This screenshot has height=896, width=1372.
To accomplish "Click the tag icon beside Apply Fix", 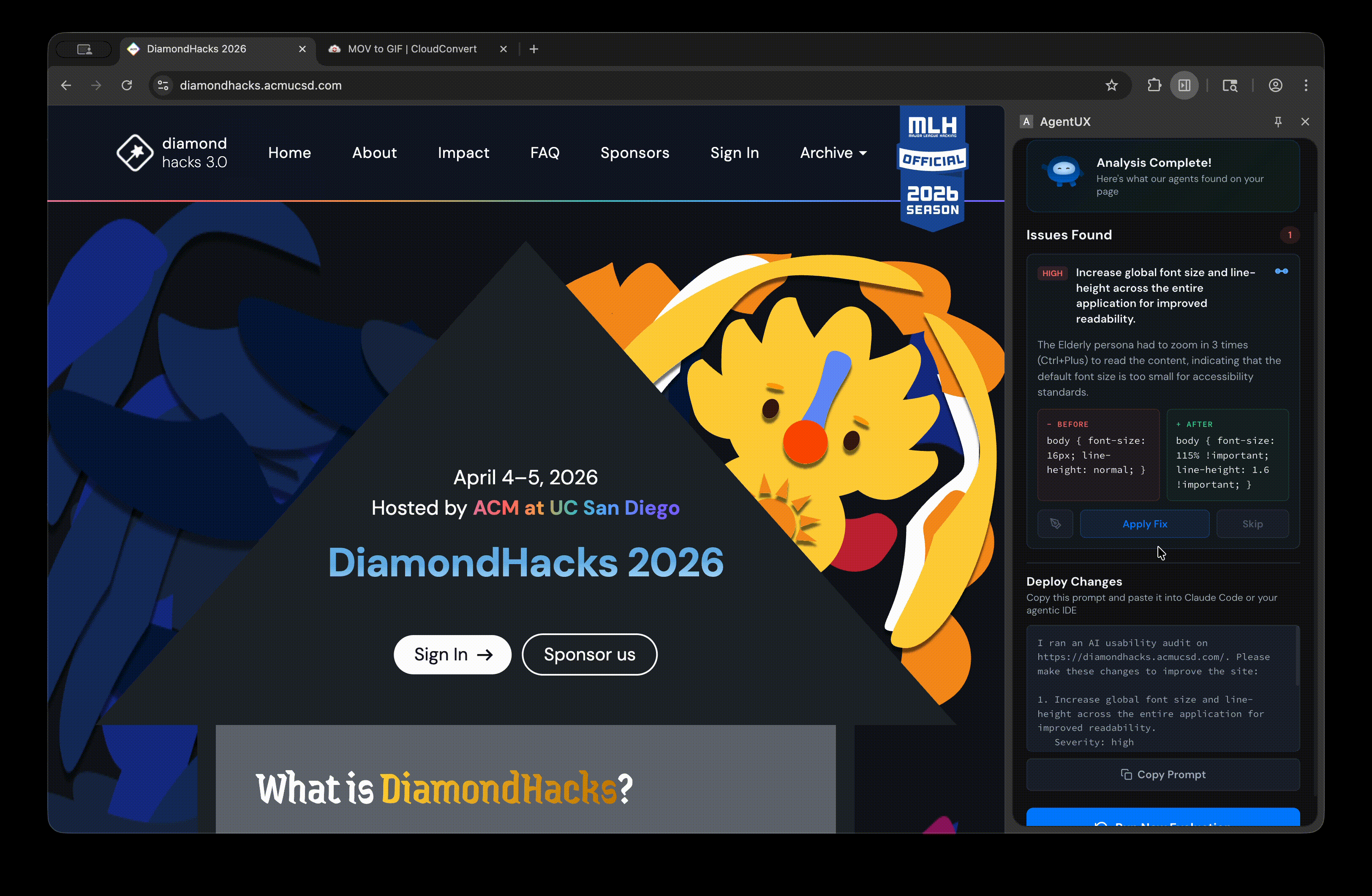I will 1056,524.
